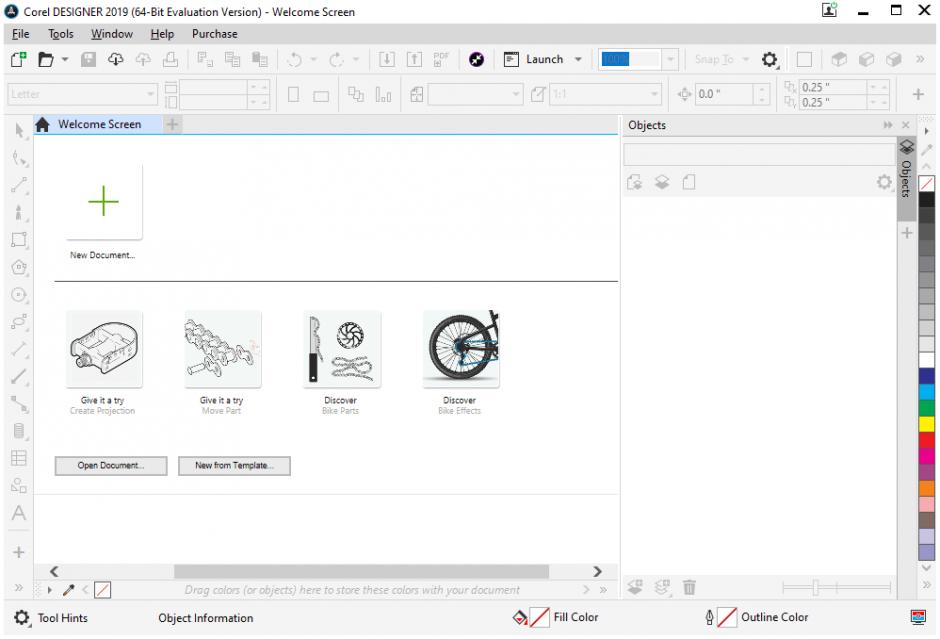Open the File menu
The height and width of the screenshot is (639, 940).
pyautogui.click(x=20, y=34)
